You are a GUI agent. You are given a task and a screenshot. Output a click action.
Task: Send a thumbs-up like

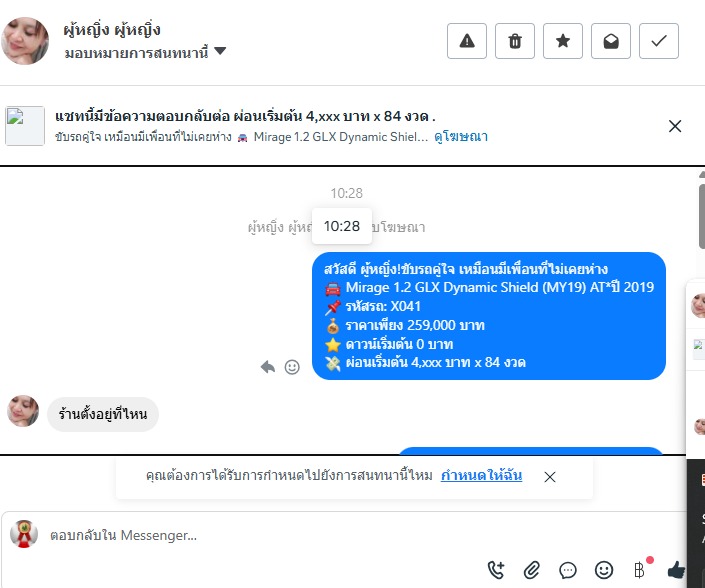pyautogui.click(x=676, y=570)
